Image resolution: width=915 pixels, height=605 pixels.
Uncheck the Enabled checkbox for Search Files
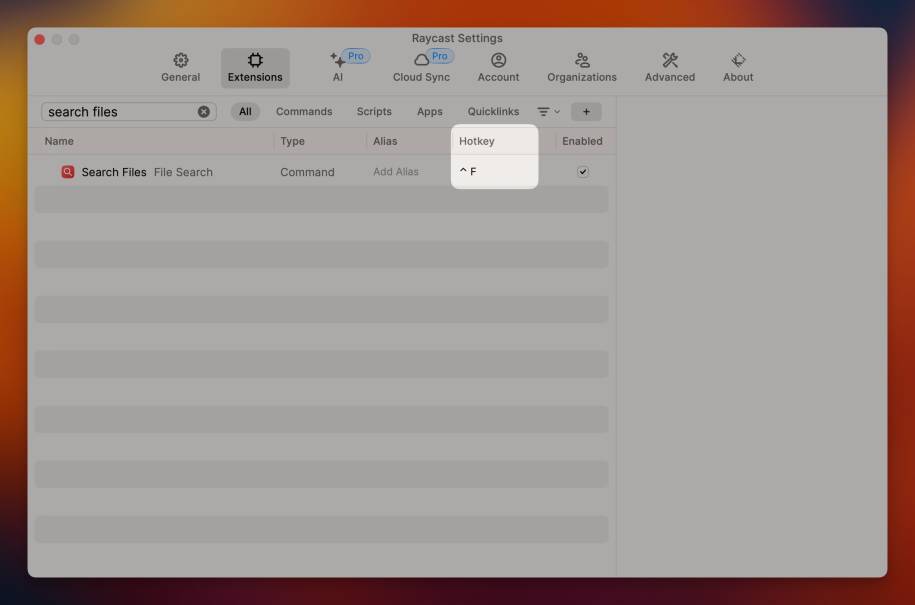point(582,172)
